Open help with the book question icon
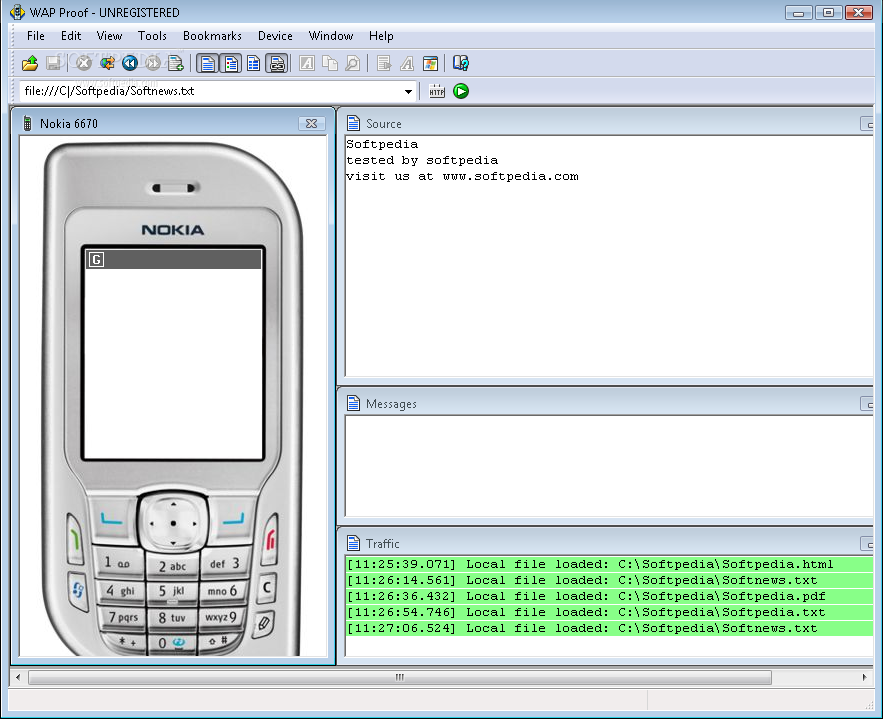 (461, 63)
